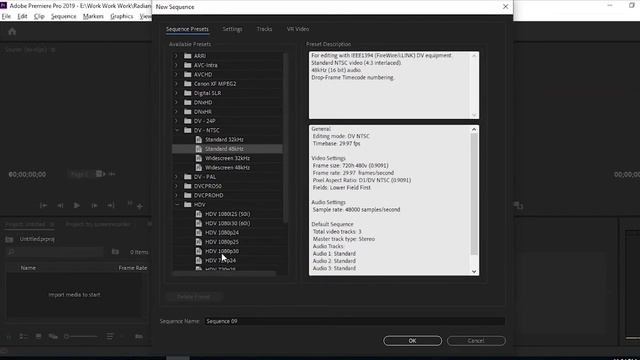Click the Available Presets vertical scrollbar
Screen dimensions: 640x360
coord(286,138)
